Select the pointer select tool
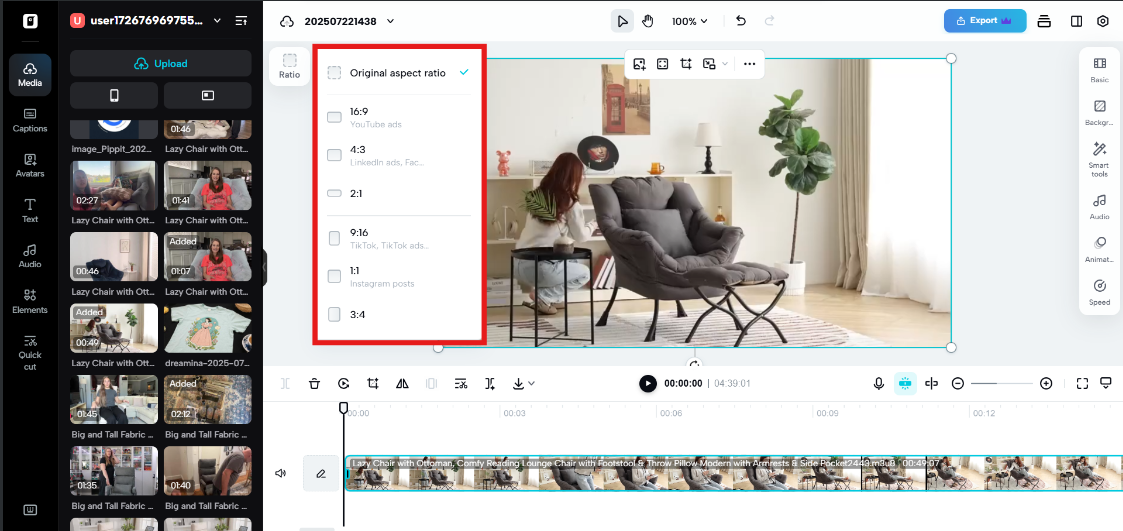Image resolution: width=1123 pixels, height=531 pixels. click(x=622, y=21)
